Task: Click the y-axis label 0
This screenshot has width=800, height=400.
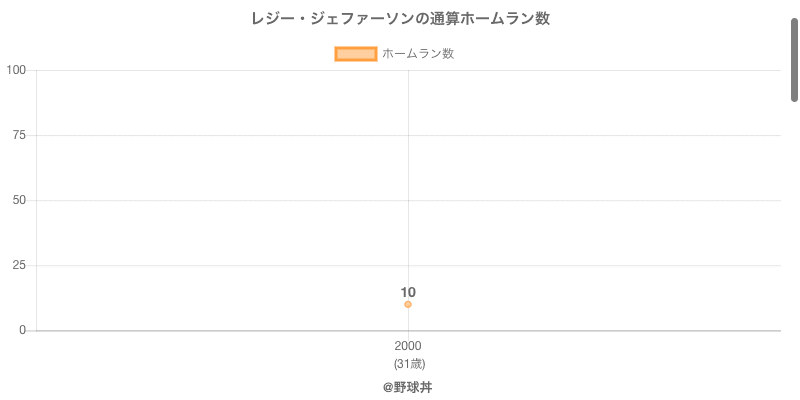Action: (x=22, y=330)
